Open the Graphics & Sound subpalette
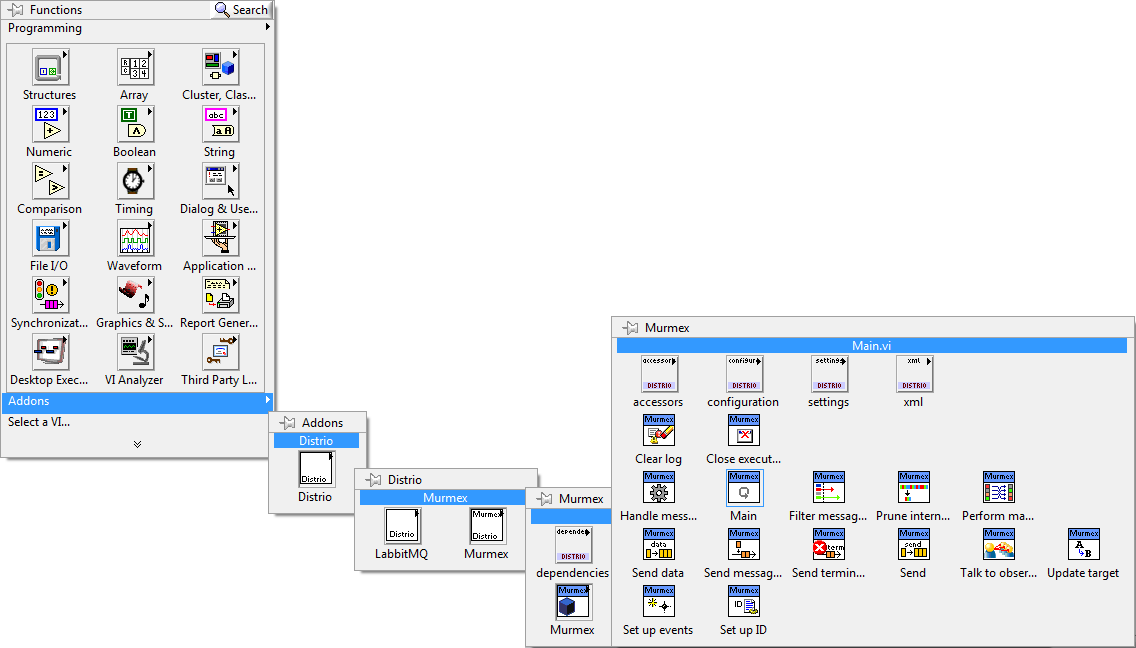Viewport: 1136px width, 648px height. click(135, 295)
